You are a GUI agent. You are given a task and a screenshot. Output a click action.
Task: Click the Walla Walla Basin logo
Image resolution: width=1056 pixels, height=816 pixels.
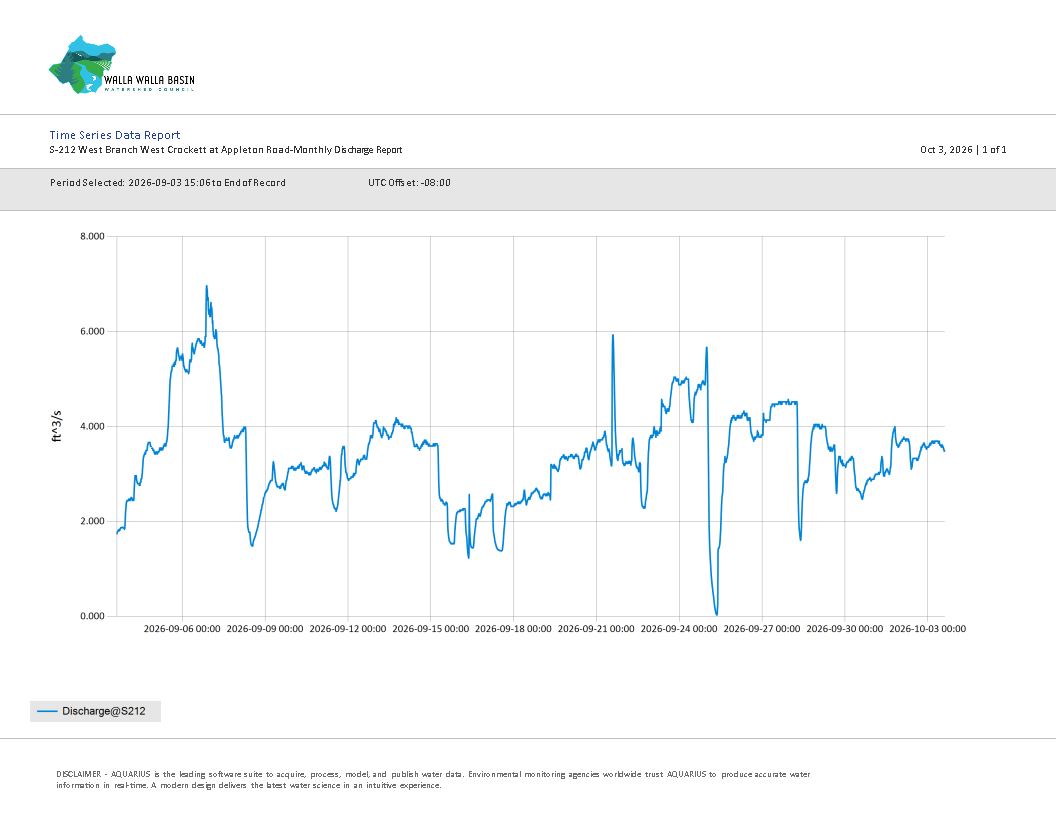coord(122,65)
